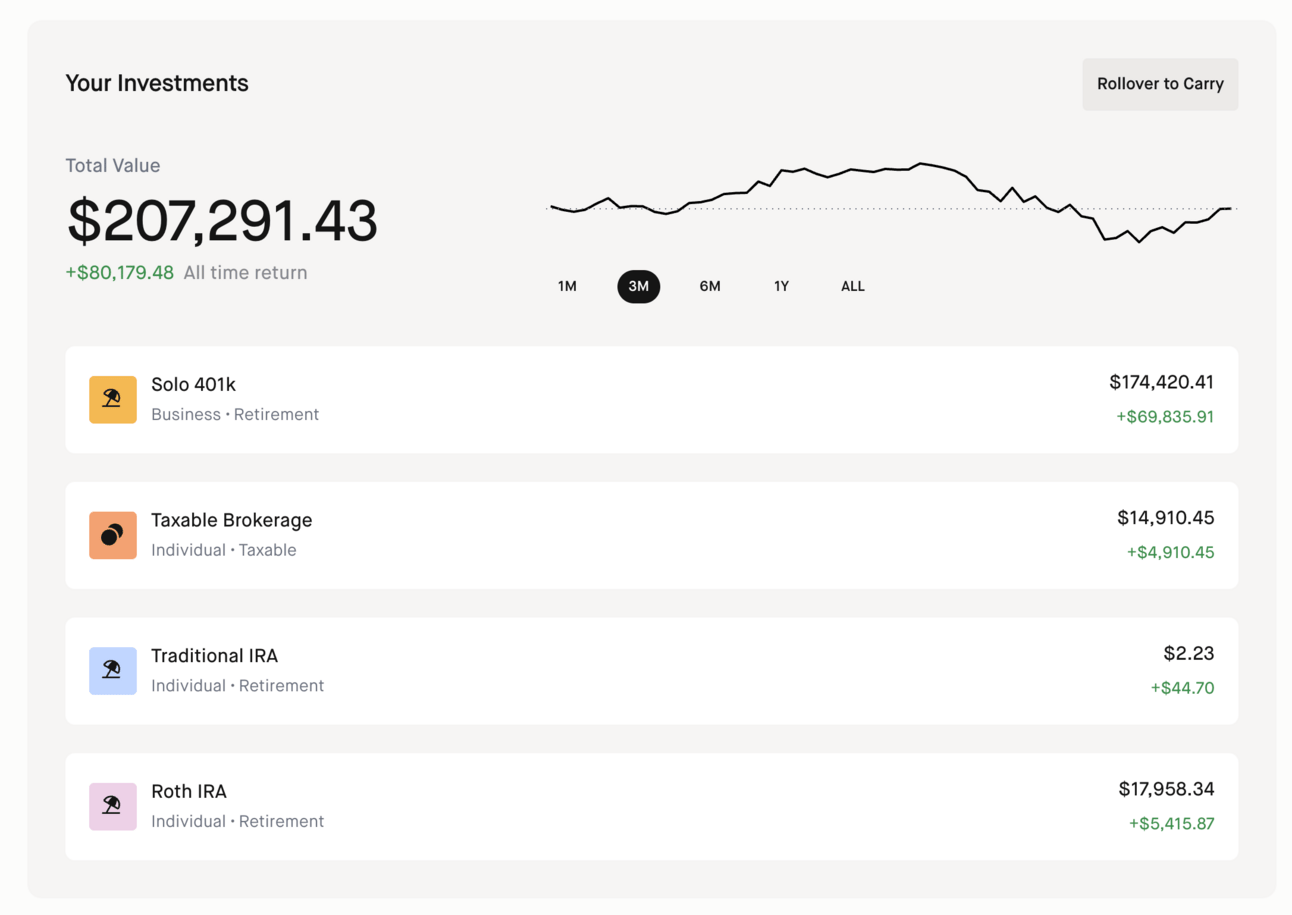Click the Traditional IRA gain +$44.70
The height and width of the screenshot is (915, 1292).
click(x=1182, y=688)
